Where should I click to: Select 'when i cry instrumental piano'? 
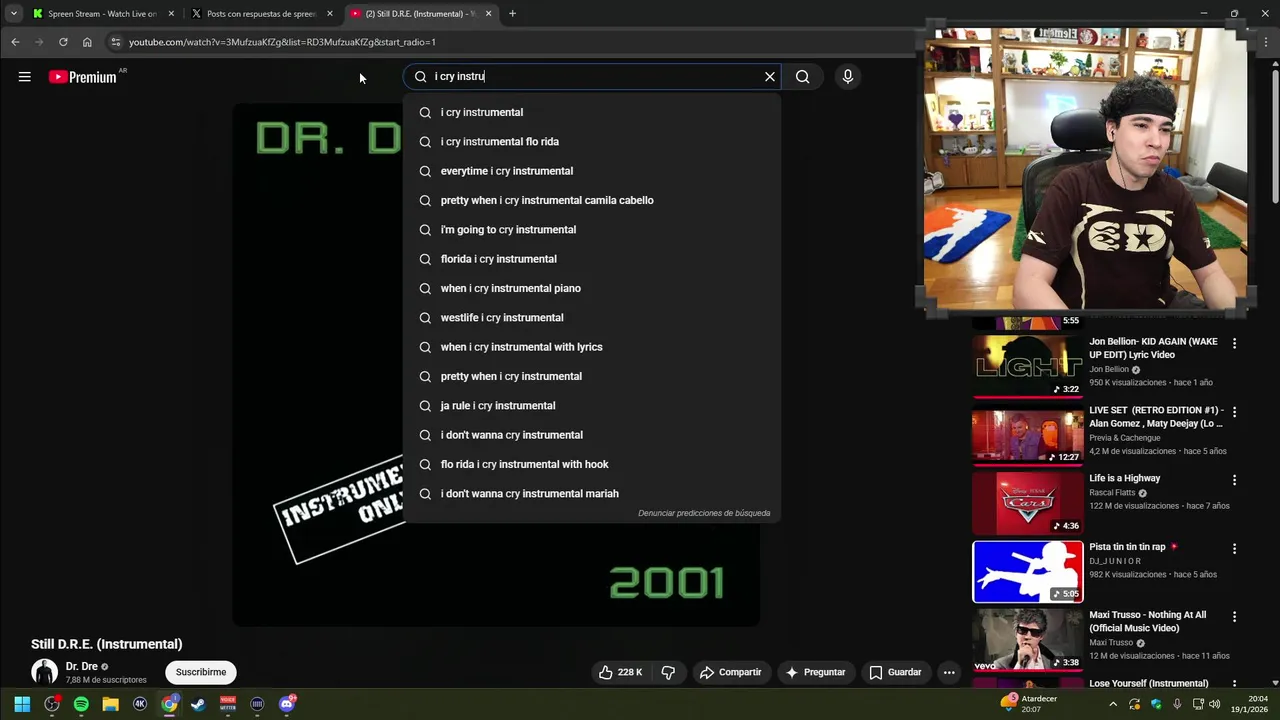pyautogui.click(x=592, y=288)
